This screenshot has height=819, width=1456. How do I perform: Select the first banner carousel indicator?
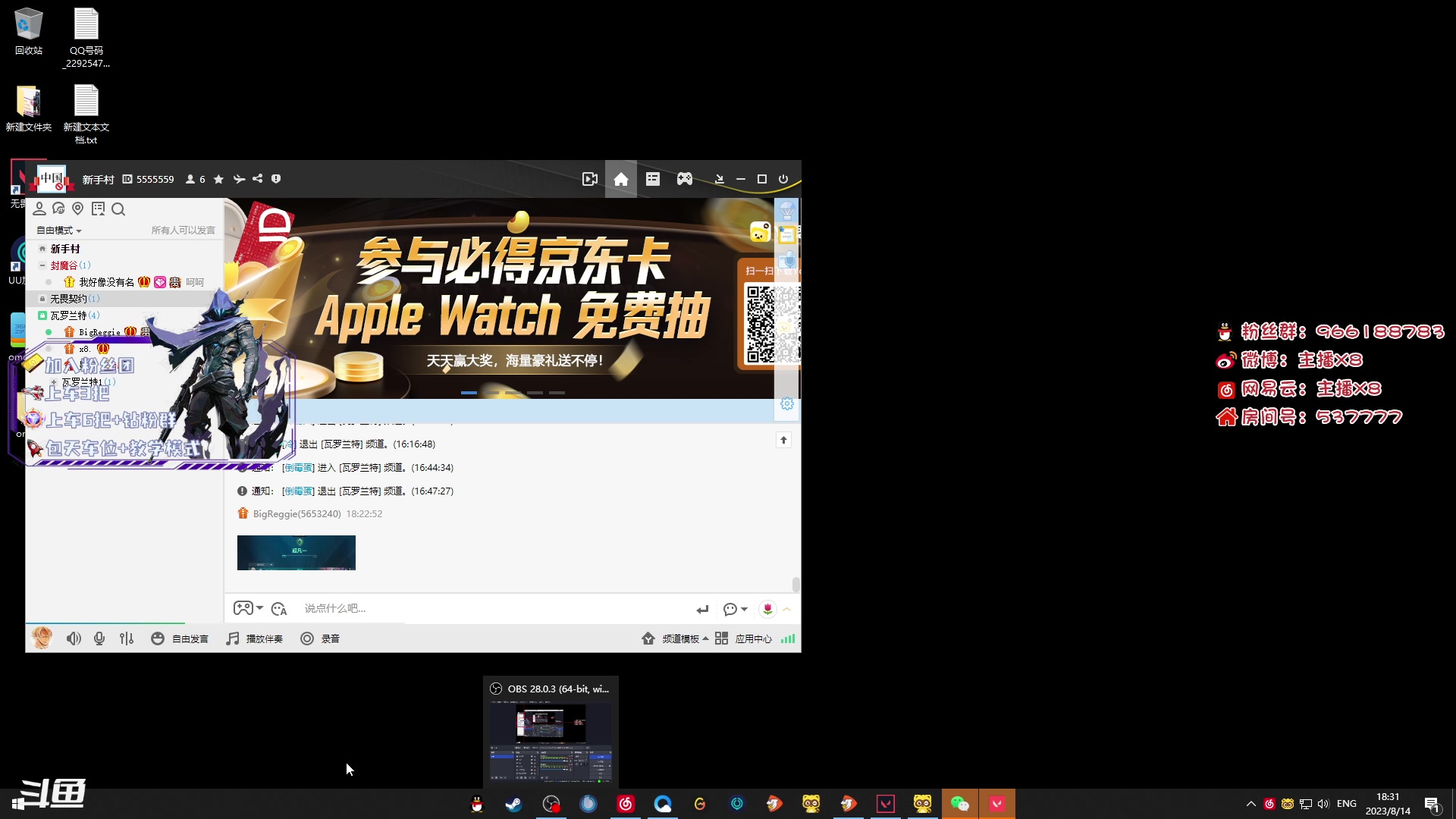pos(469,393)
